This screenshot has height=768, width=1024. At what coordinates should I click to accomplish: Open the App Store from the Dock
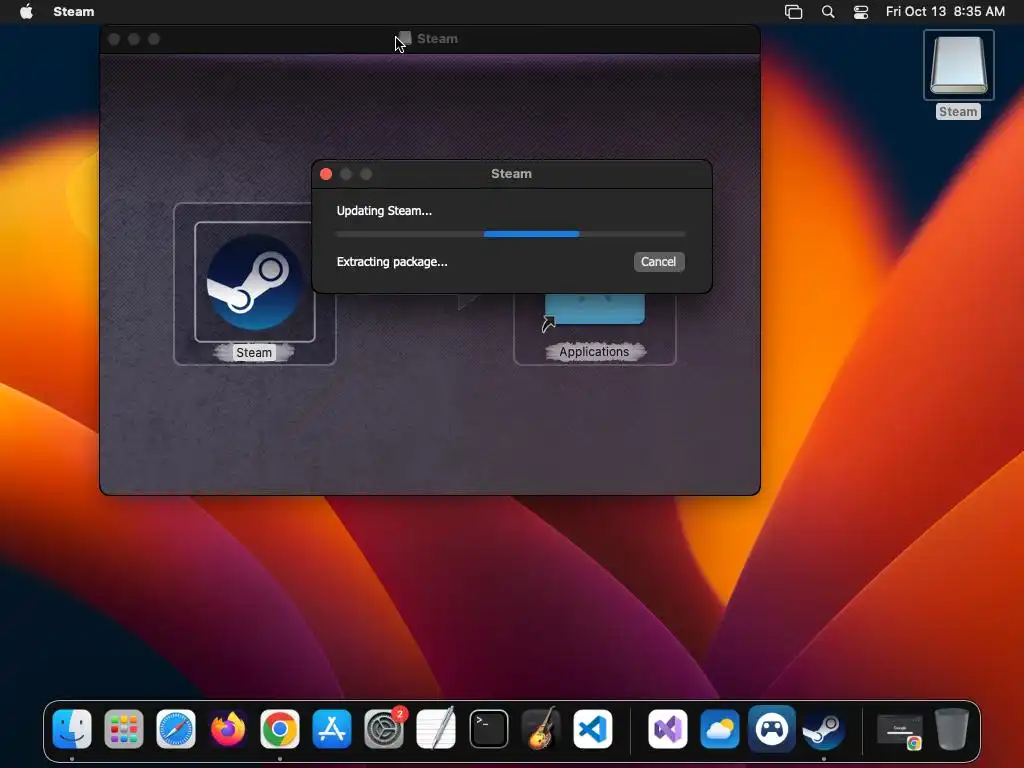pyautogui.click(x=332, y=729)
